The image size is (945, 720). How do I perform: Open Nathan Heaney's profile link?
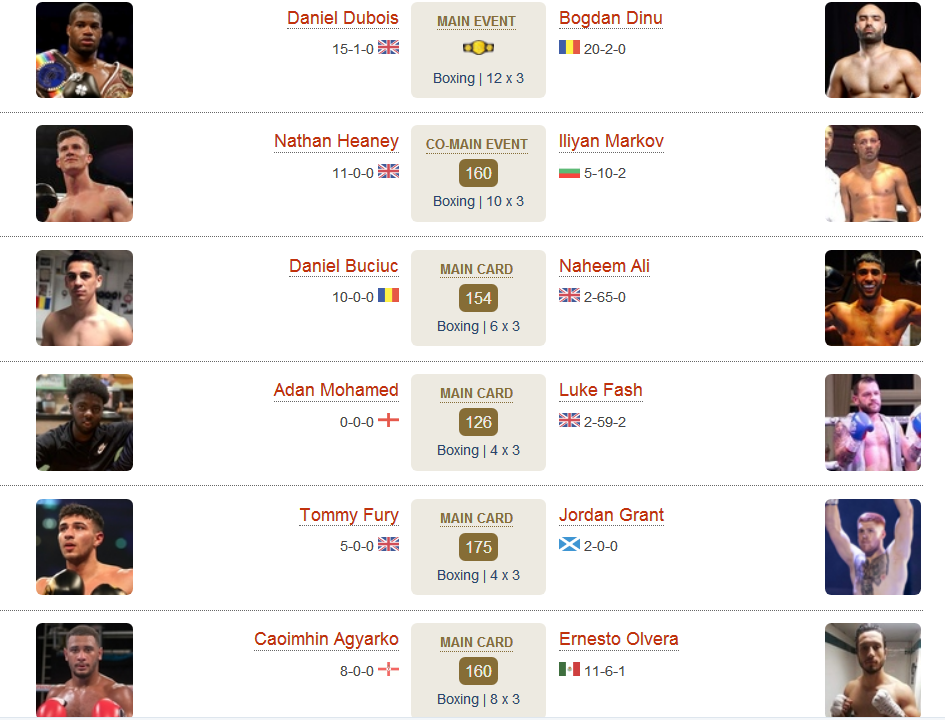[x=336, y=142]
